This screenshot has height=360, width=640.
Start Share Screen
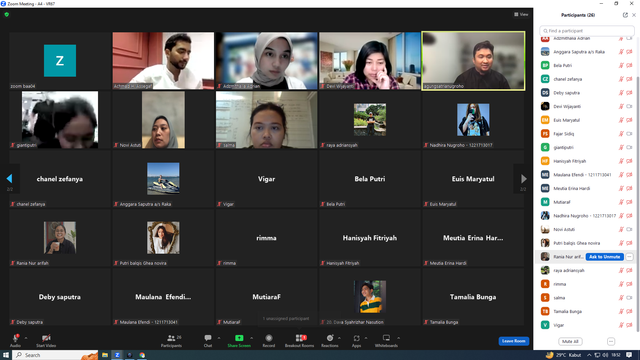pyautogui.click(x=239, y=340)
